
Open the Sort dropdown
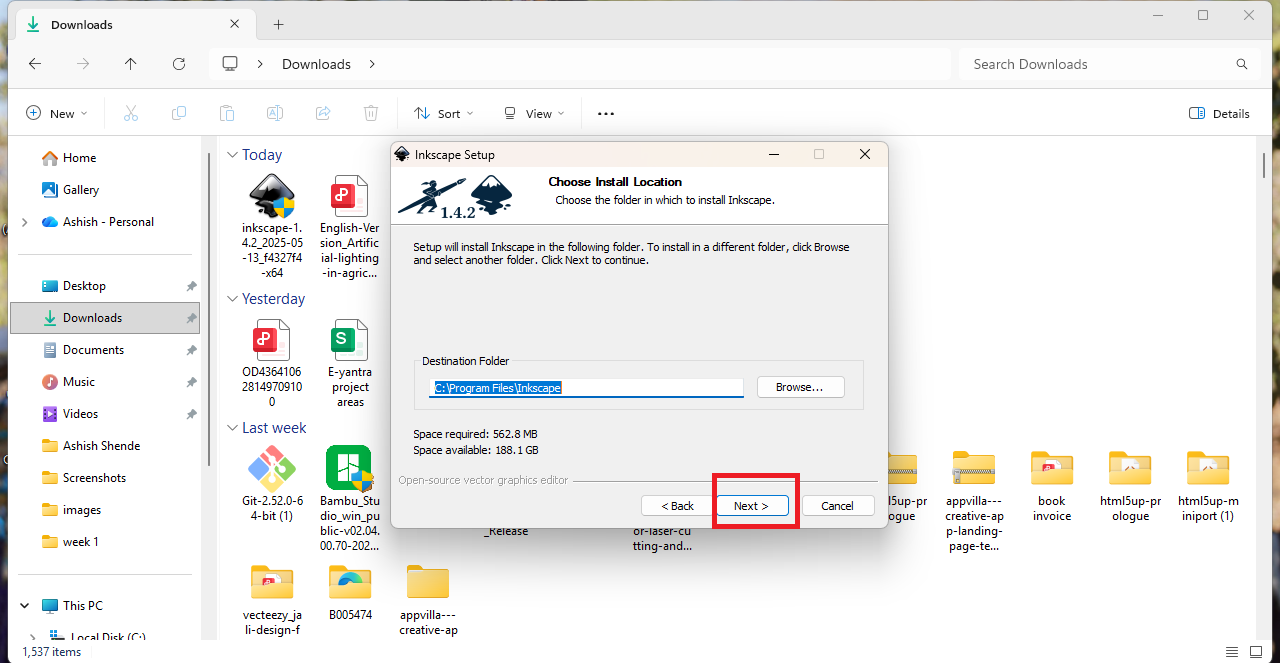point(444,113)
